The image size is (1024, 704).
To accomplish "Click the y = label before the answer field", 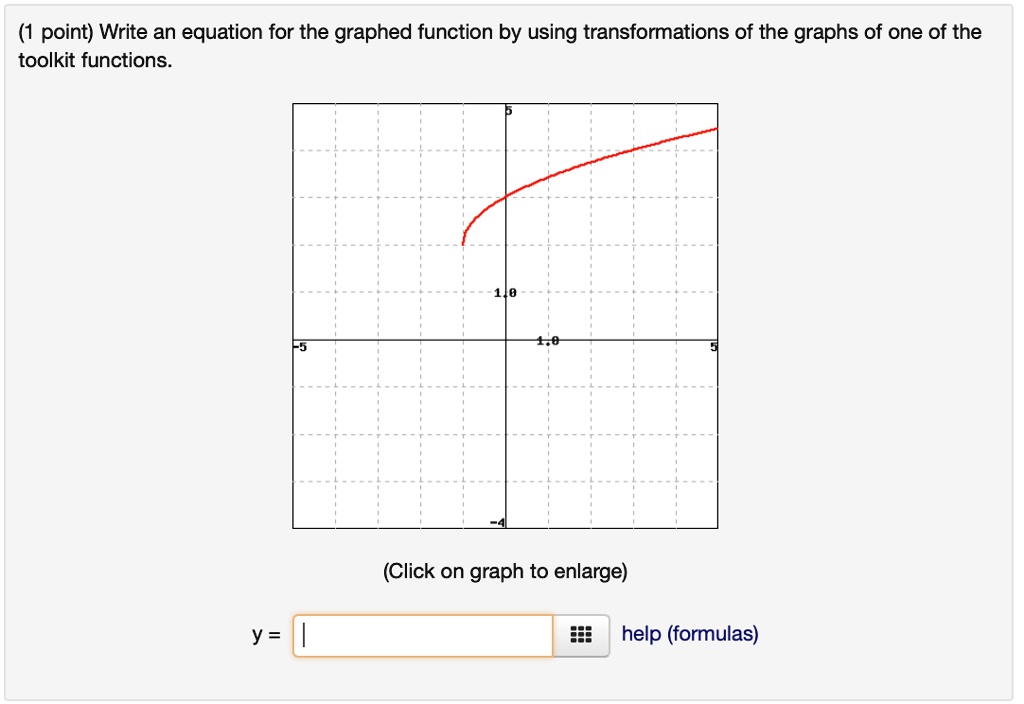I will tap(266, 633).
